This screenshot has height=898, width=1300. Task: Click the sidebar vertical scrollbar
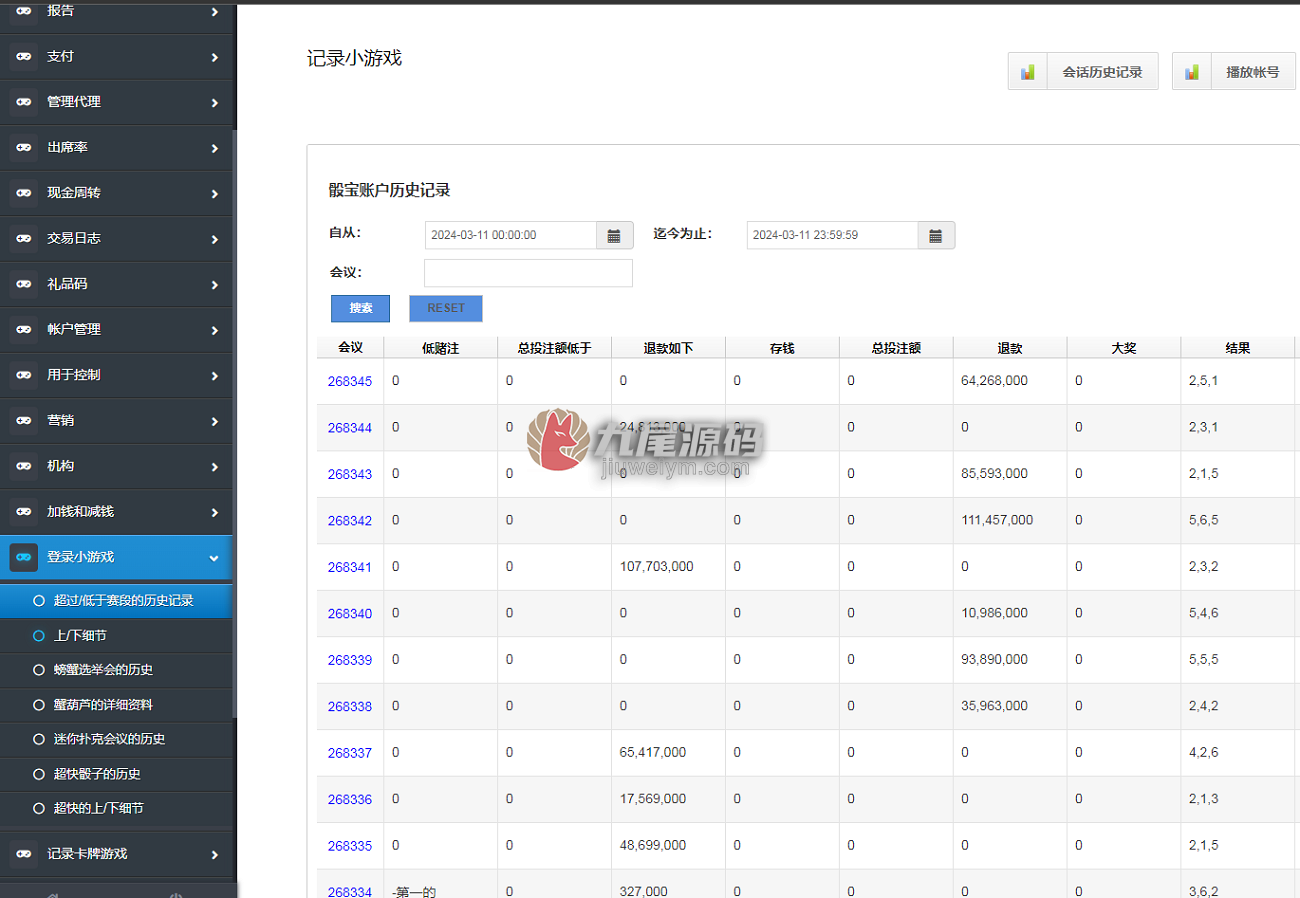pos(235,422)
